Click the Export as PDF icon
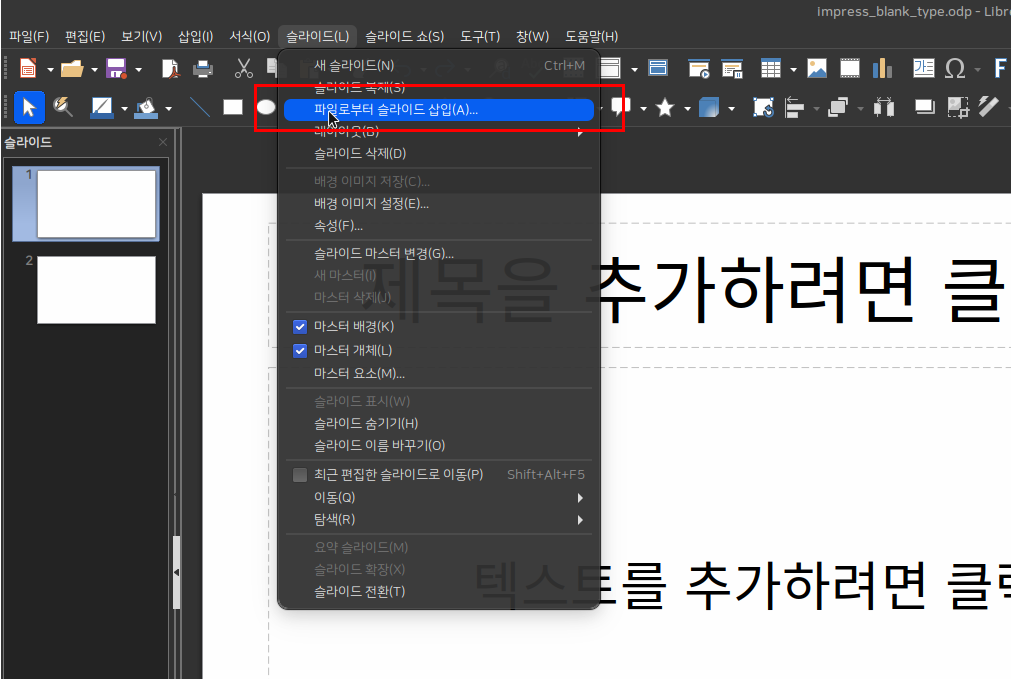 tap(171, 68)
